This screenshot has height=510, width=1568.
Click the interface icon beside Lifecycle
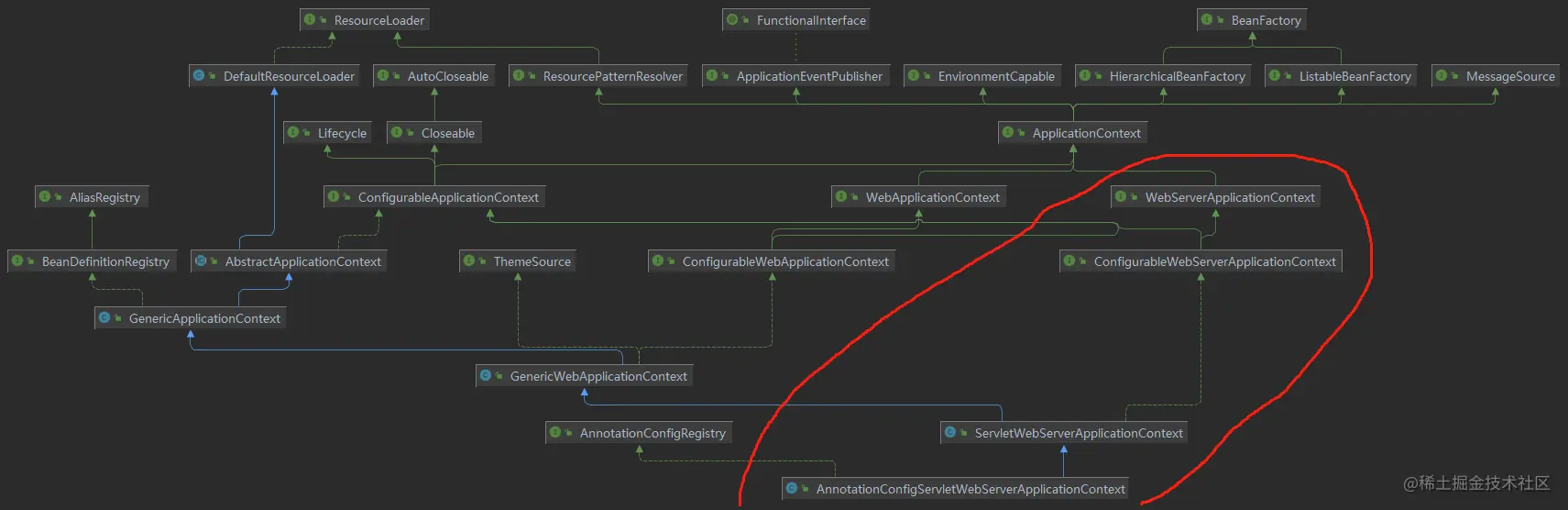293,132
